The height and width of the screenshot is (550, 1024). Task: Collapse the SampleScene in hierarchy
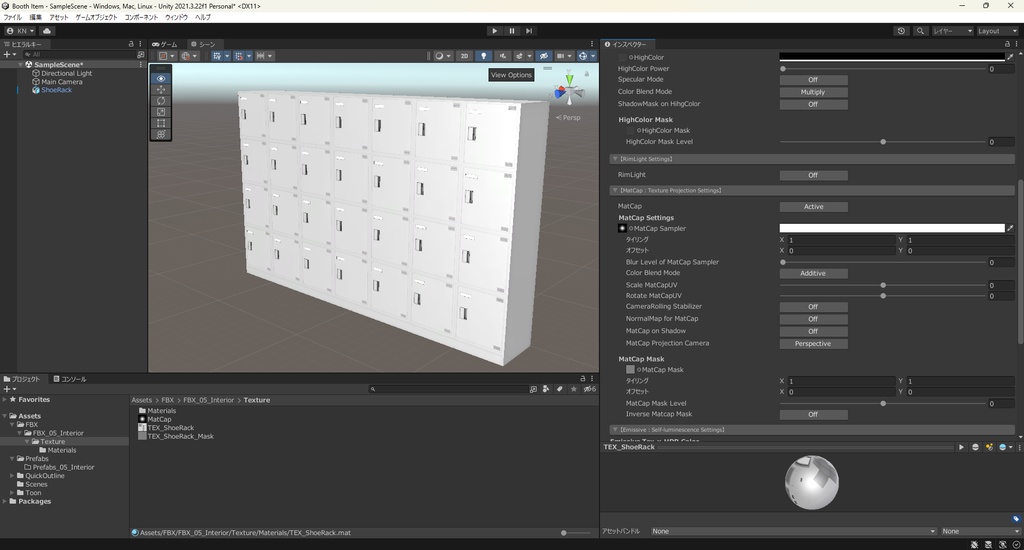pos(21,65)
